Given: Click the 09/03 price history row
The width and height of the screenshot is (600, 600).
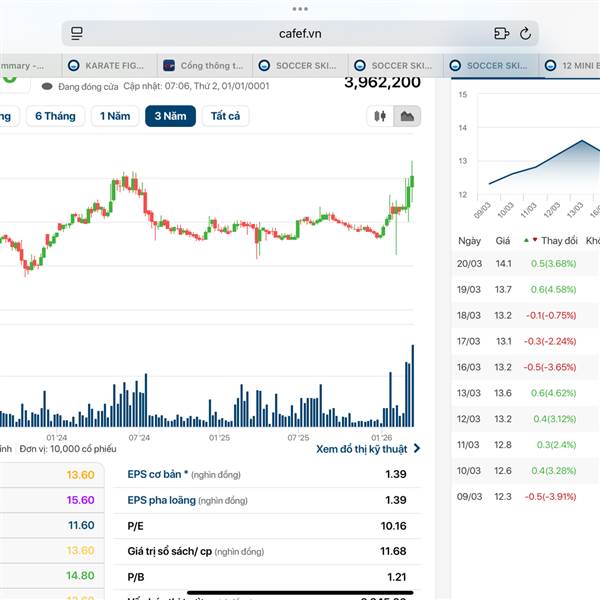Looking at the screenshot, I should 526,497.
